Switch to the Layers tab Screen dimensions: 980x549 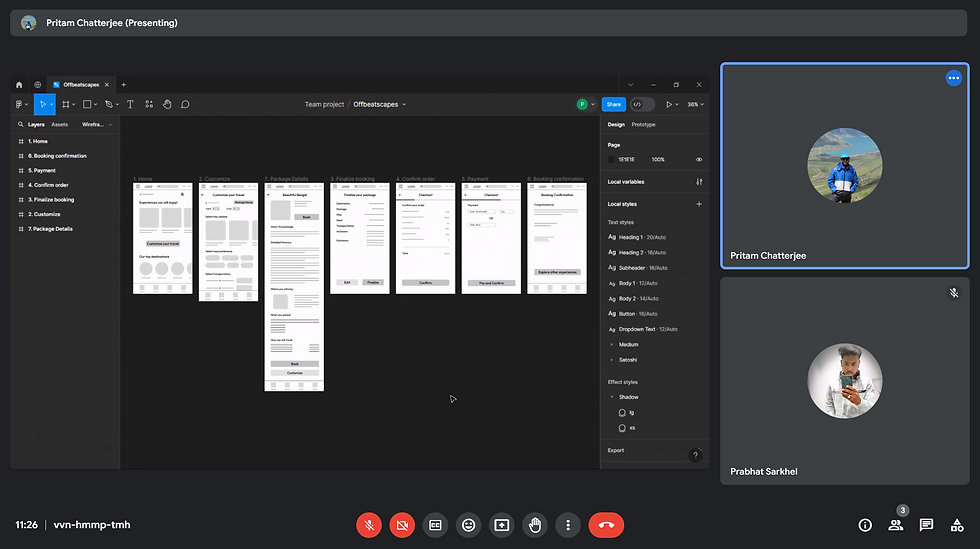36,124
